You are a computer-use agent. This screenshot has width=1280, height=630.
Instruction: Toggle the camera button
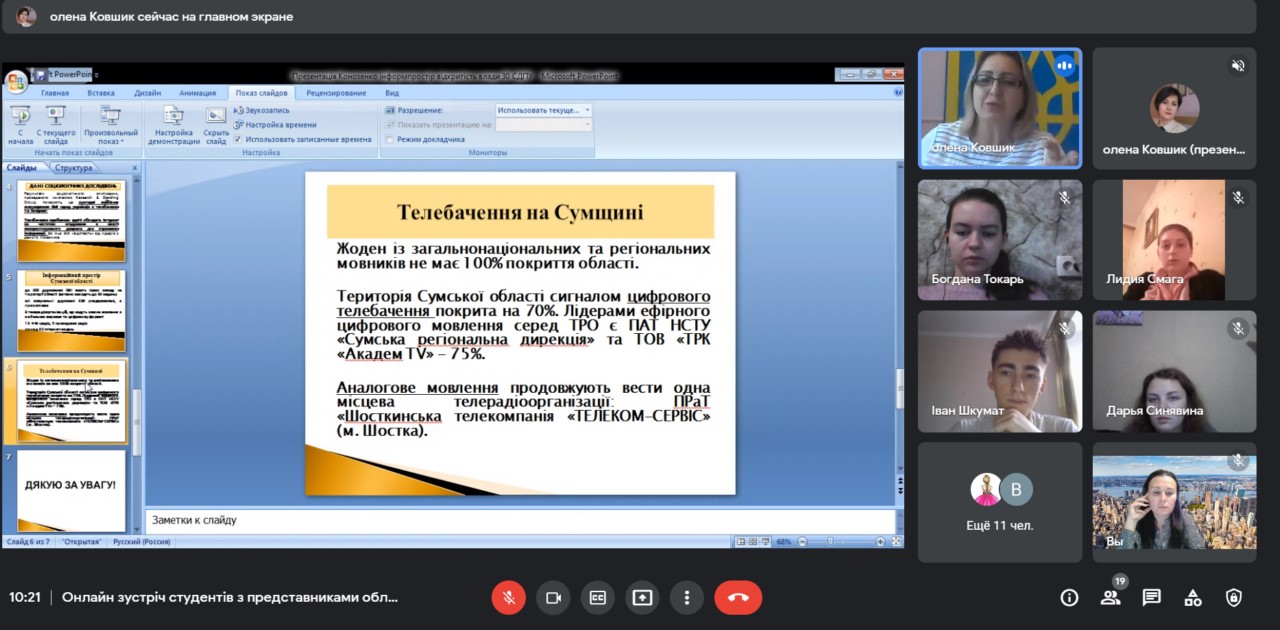(x=553, y=597)
